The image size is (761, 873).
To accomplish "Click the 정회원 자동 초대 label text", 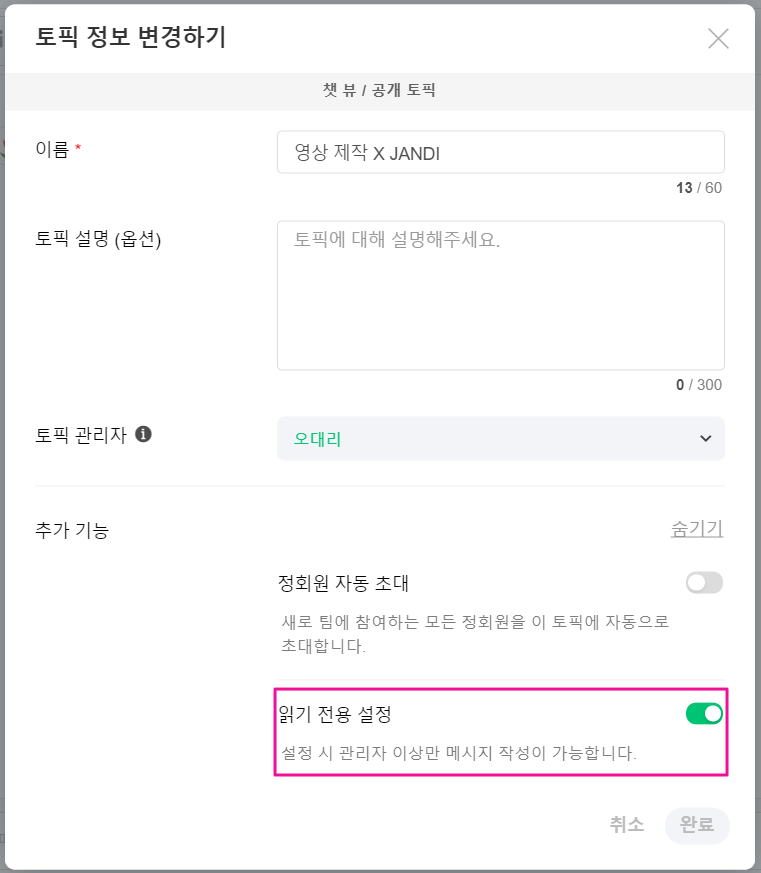I will (x=343, y=583).
